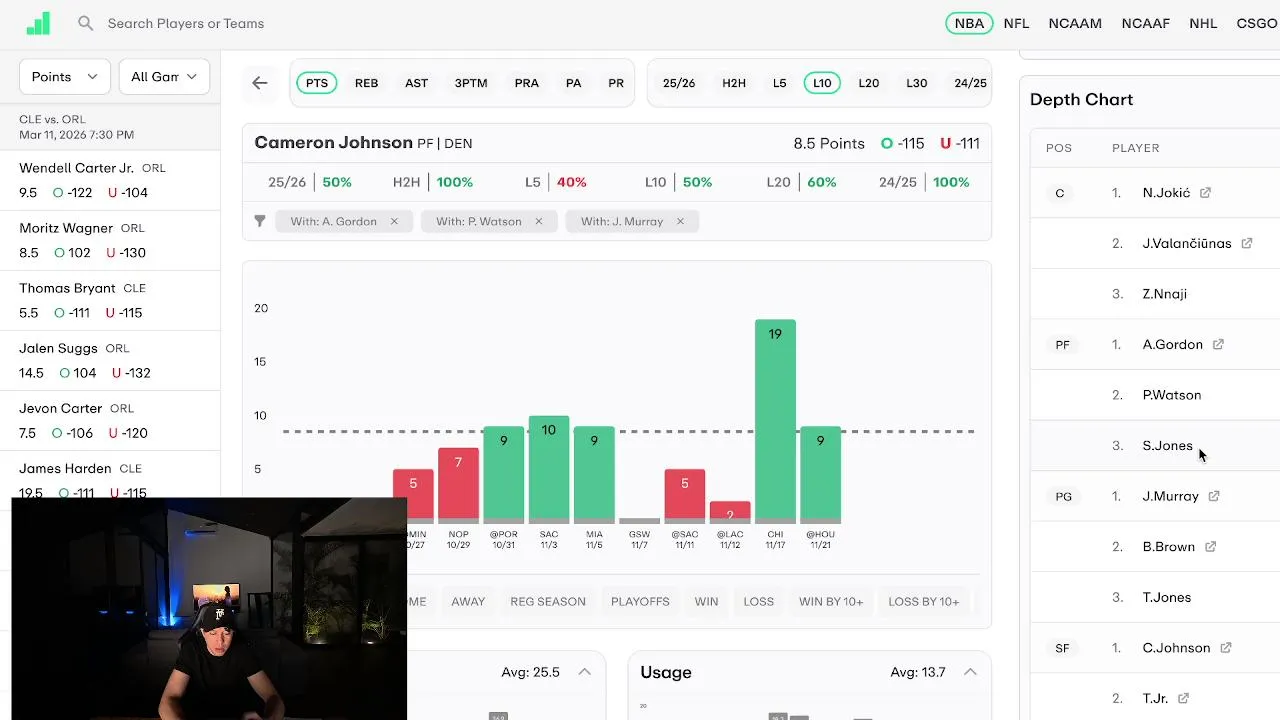Open C.Johnson external link icon
Screen dimensions: 1280x720
click(x=1226, y=648)
